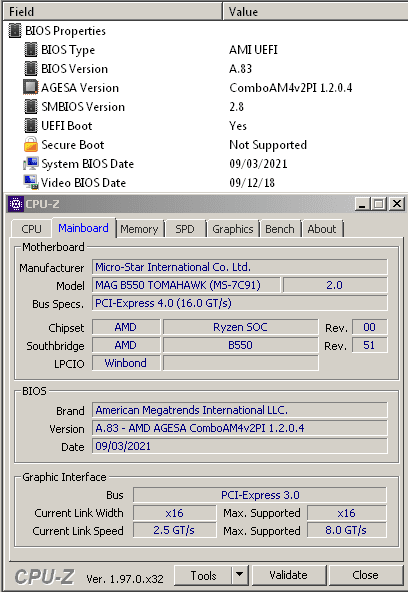Open the Memory tab
The image size is (408, 592).
click(x=139, y=229)
